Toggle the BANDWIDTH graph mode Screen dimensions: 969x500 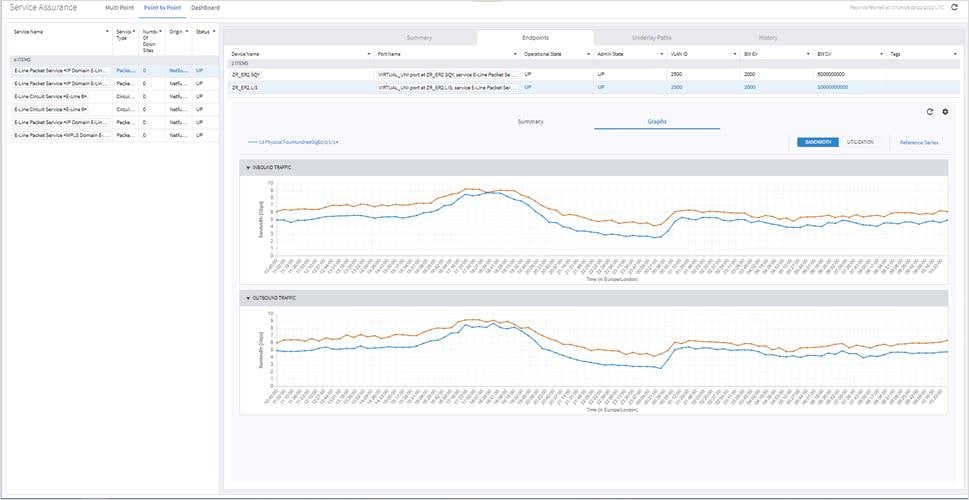click(818, 142)
